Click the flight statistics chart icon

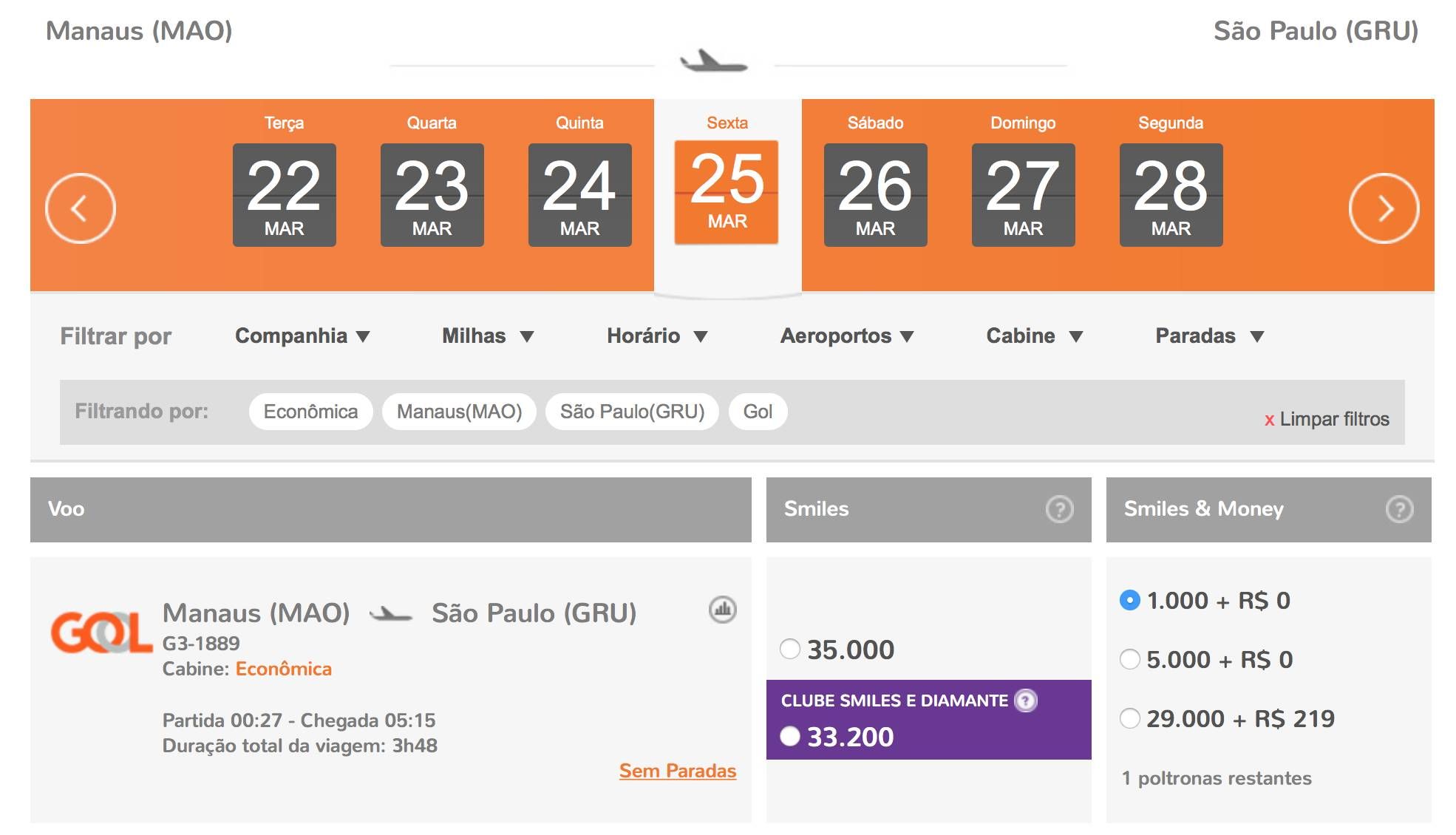pos(722,610)
